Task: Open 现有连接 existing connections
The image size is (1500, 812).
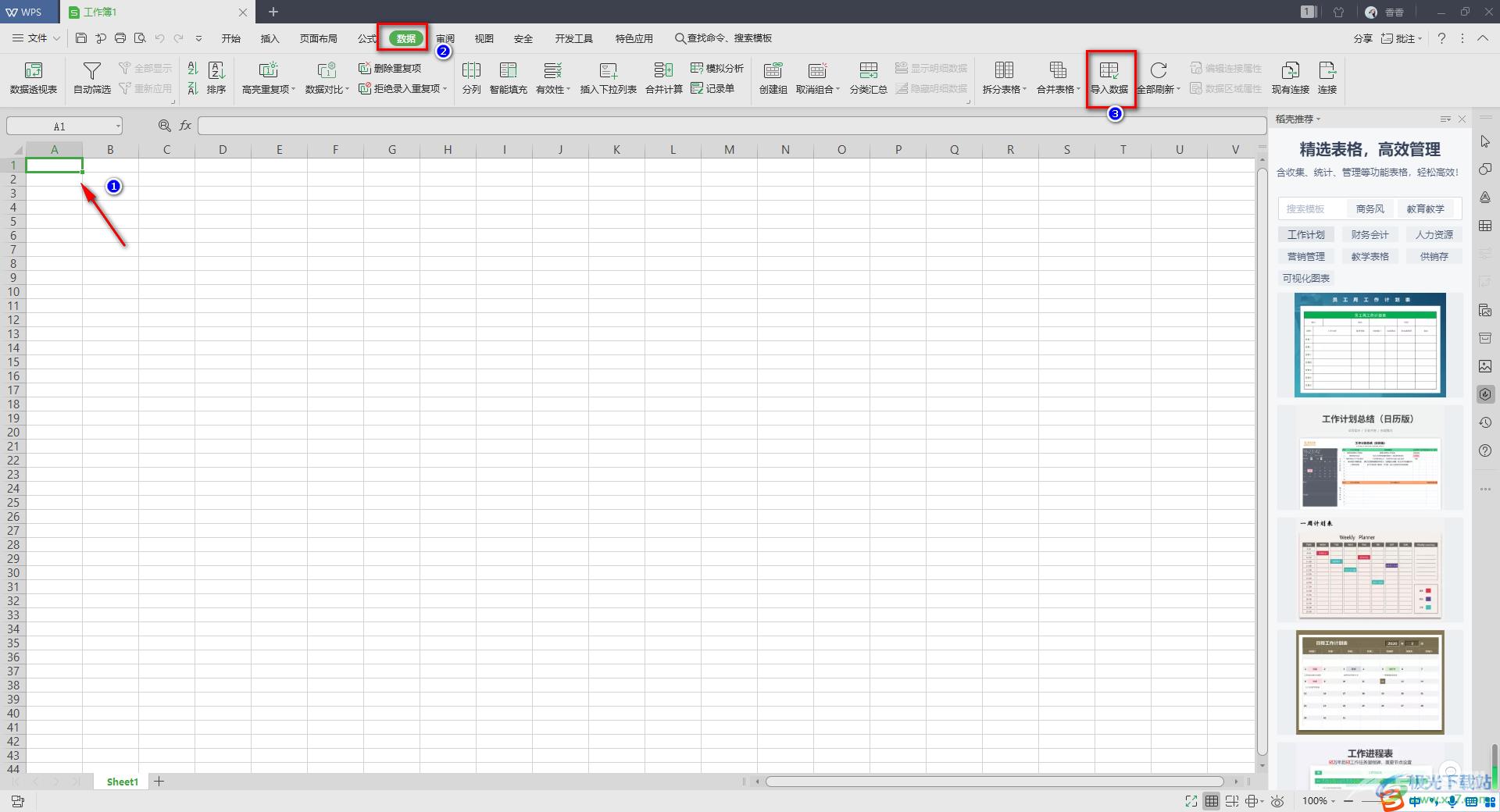Action: pos(1290,78)
